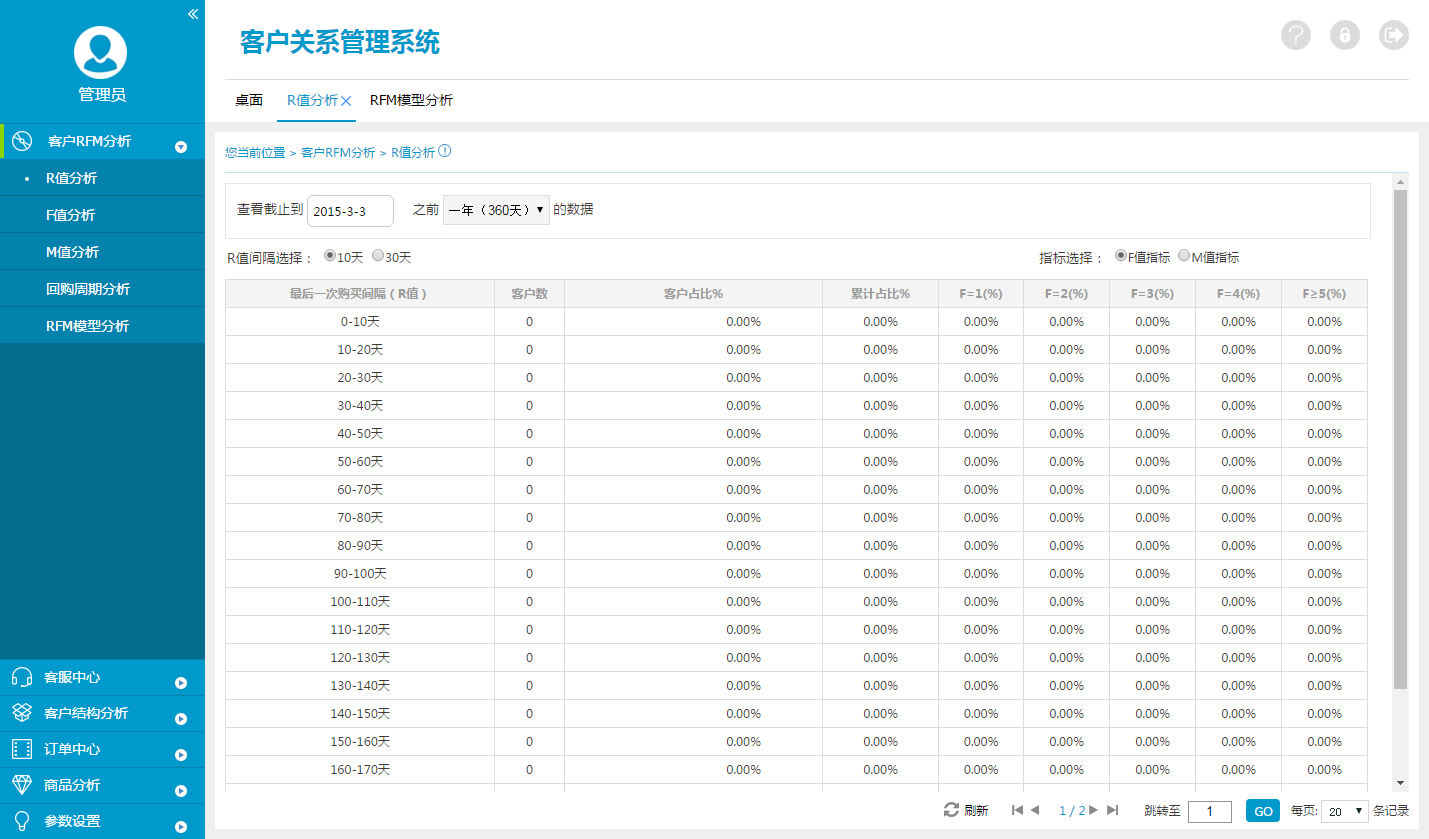Viewport: 1429px width, 839px height.
Task: Go to the last page arrow
Action: point(1113,810)
